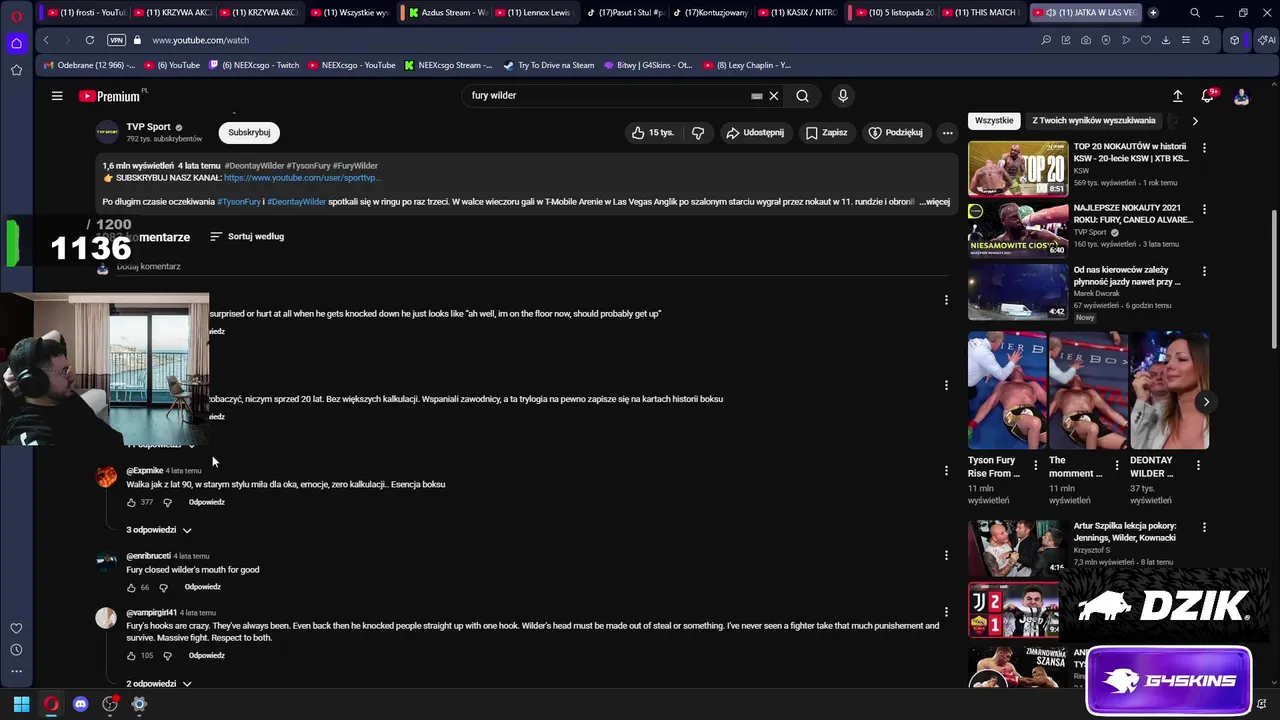This screenshot has height=720, width=1280.
Task: Open Opera snapshot camera tool
Action: click(1086, 40)
